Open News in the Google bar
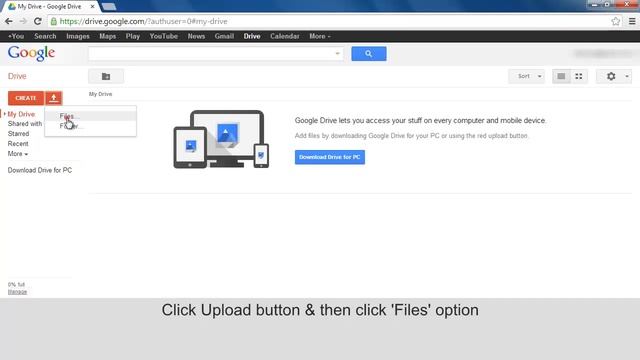 (x=196, y=36)
